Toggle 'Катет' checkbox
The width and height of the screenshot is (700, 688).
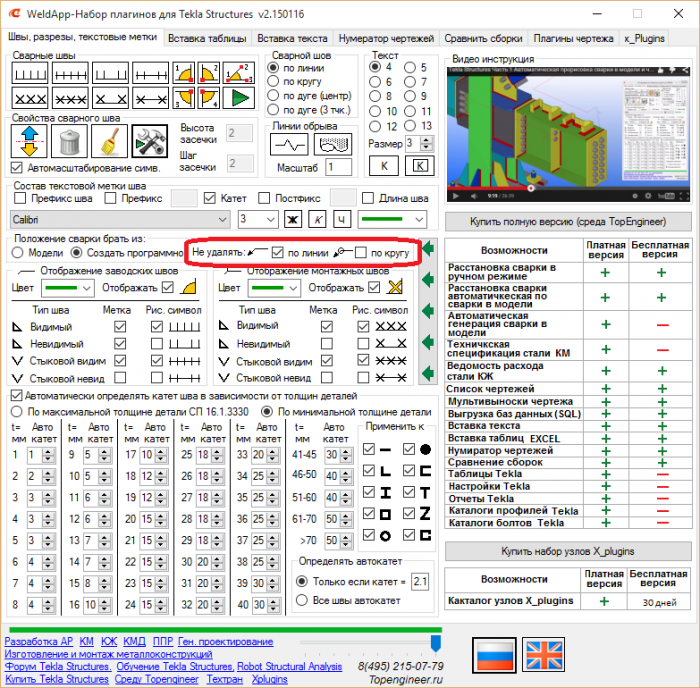(209, 198)
